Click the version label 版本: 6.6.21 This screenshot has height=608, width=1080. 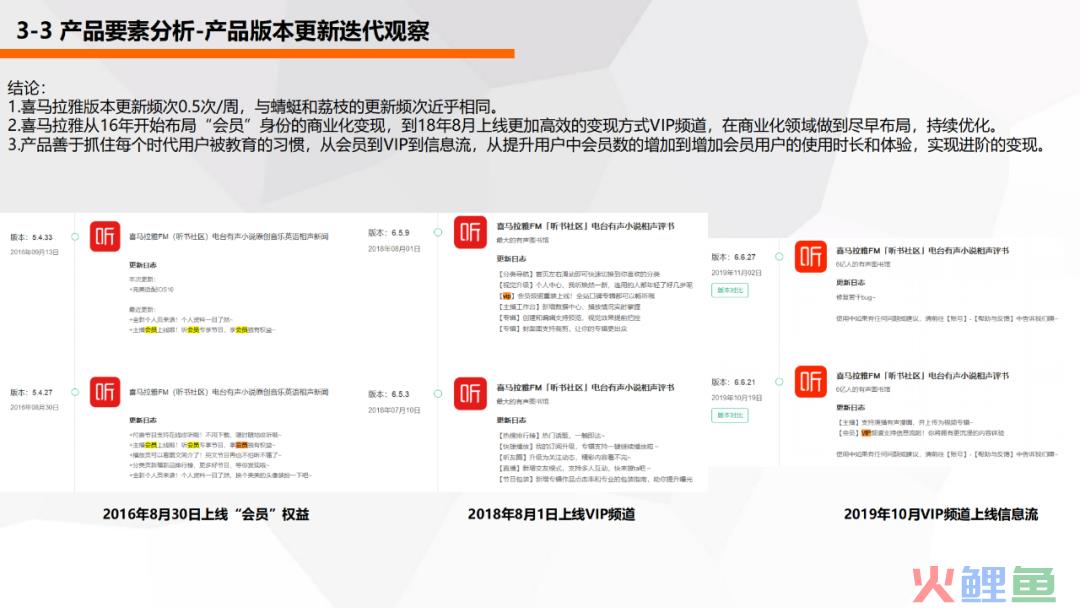point(734,381)
